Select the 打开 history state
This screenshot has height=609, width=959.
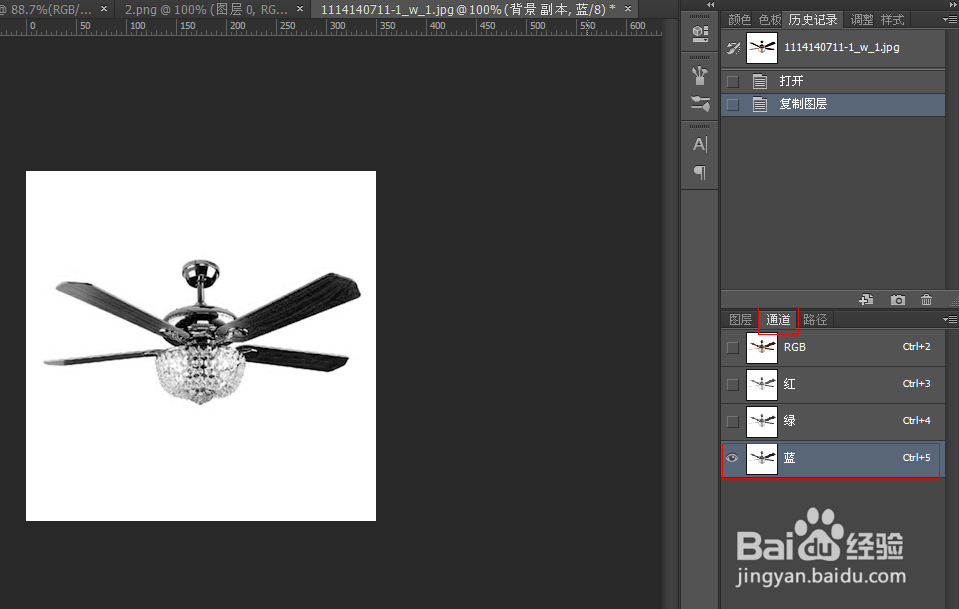coord(833,81)
